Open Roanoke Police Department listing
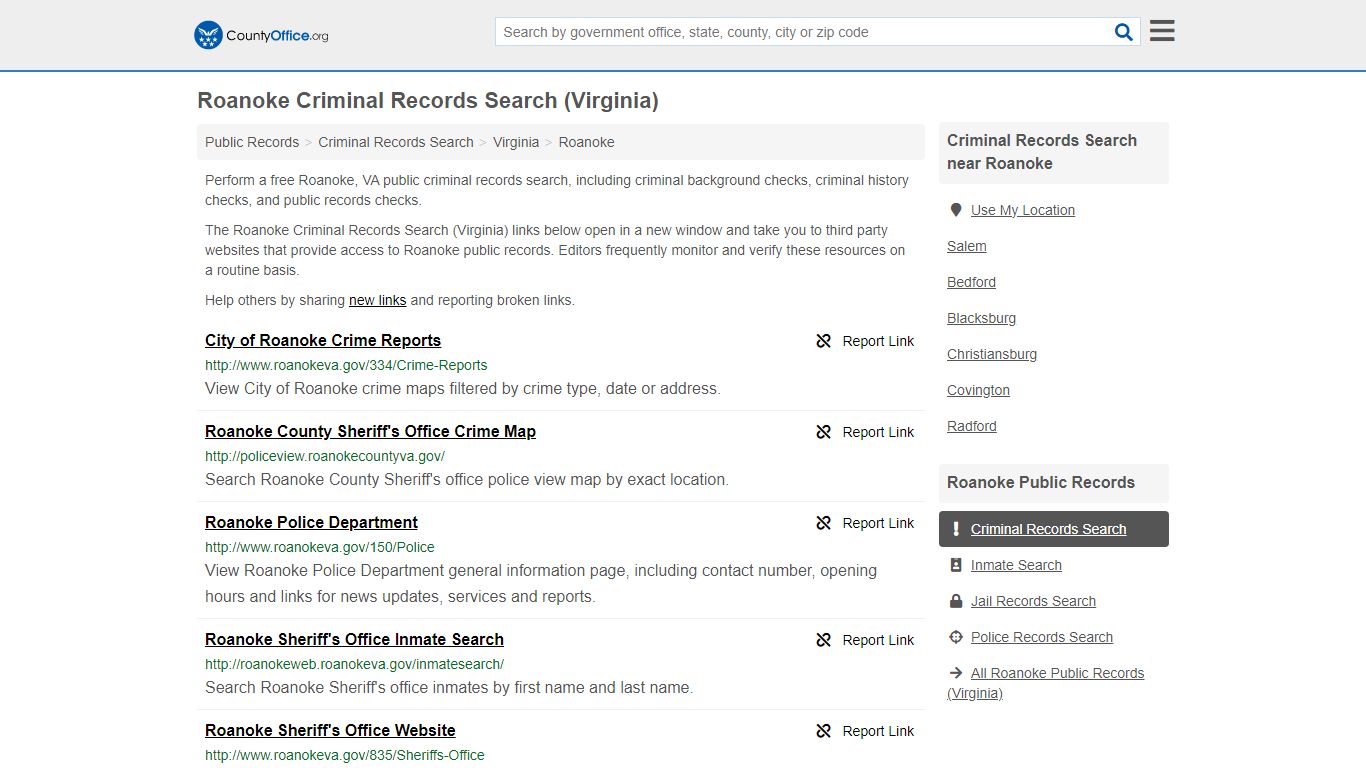Image resolution: width=1366 pixels, height=768 pixels. [311, 522]
